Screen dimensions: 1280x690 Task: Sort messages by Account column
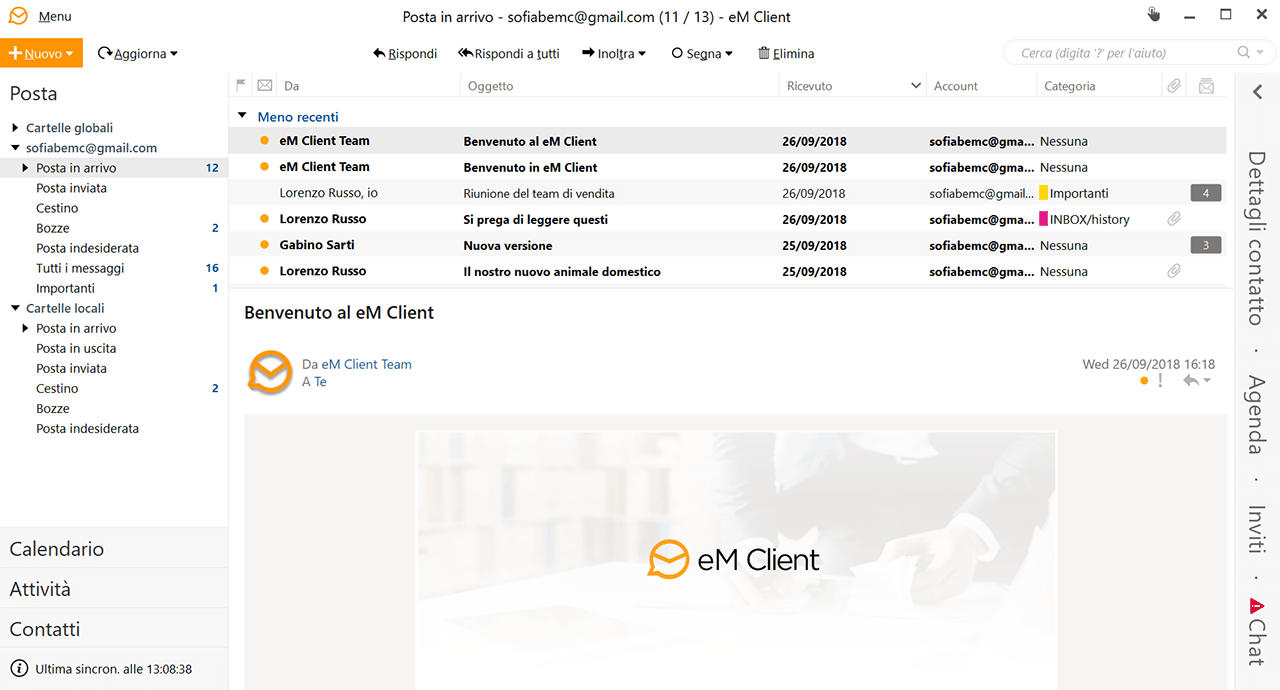coord(956,86)
